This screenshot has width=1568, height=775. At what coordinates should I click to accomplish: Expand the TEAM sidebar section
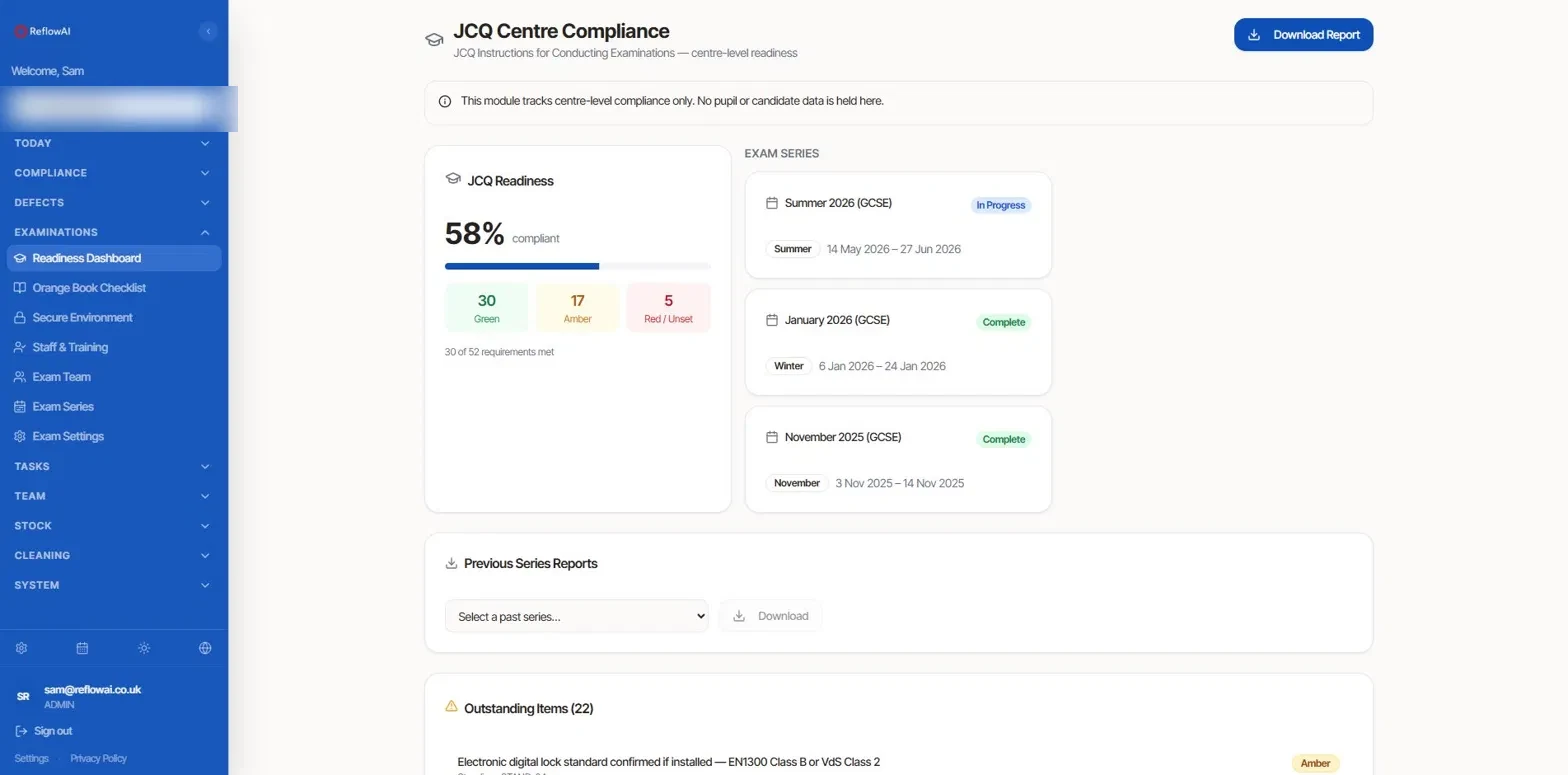[114, 496]
